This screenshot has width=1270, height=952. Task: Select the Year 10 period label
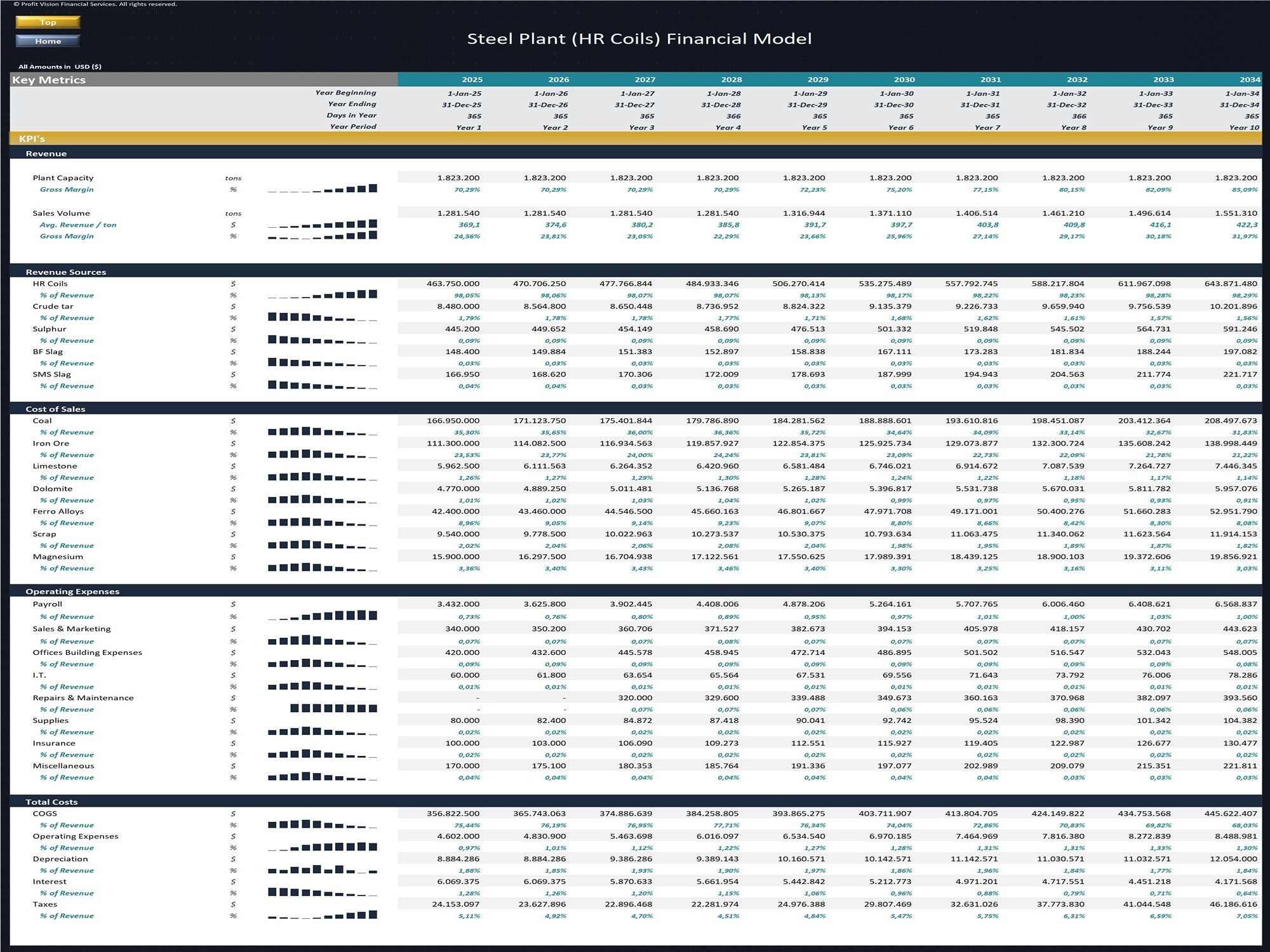pos(1244,128)
